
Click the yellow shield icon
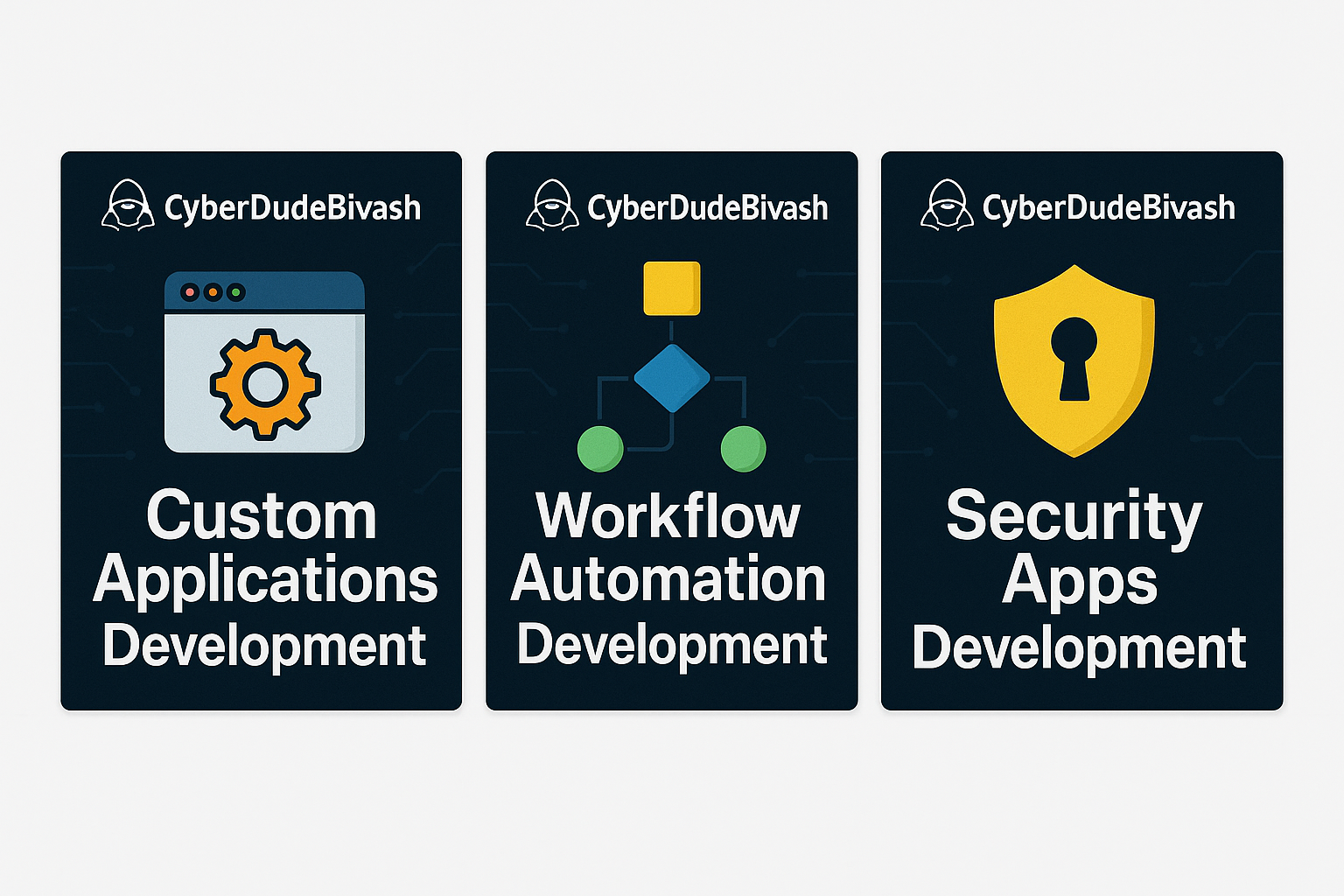click(1074, 360)
